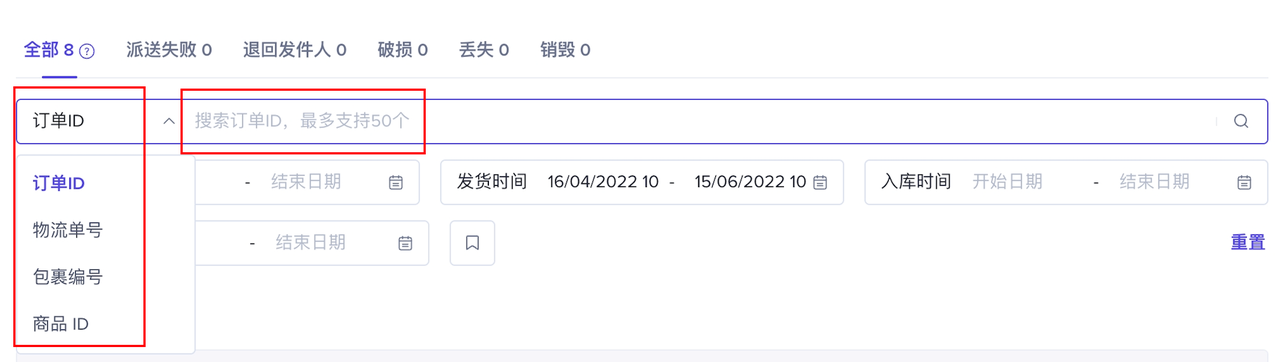Viewport: 1280px width, 362px height.
Task: Click the 重置 reset link
Action: (1248, 243)
